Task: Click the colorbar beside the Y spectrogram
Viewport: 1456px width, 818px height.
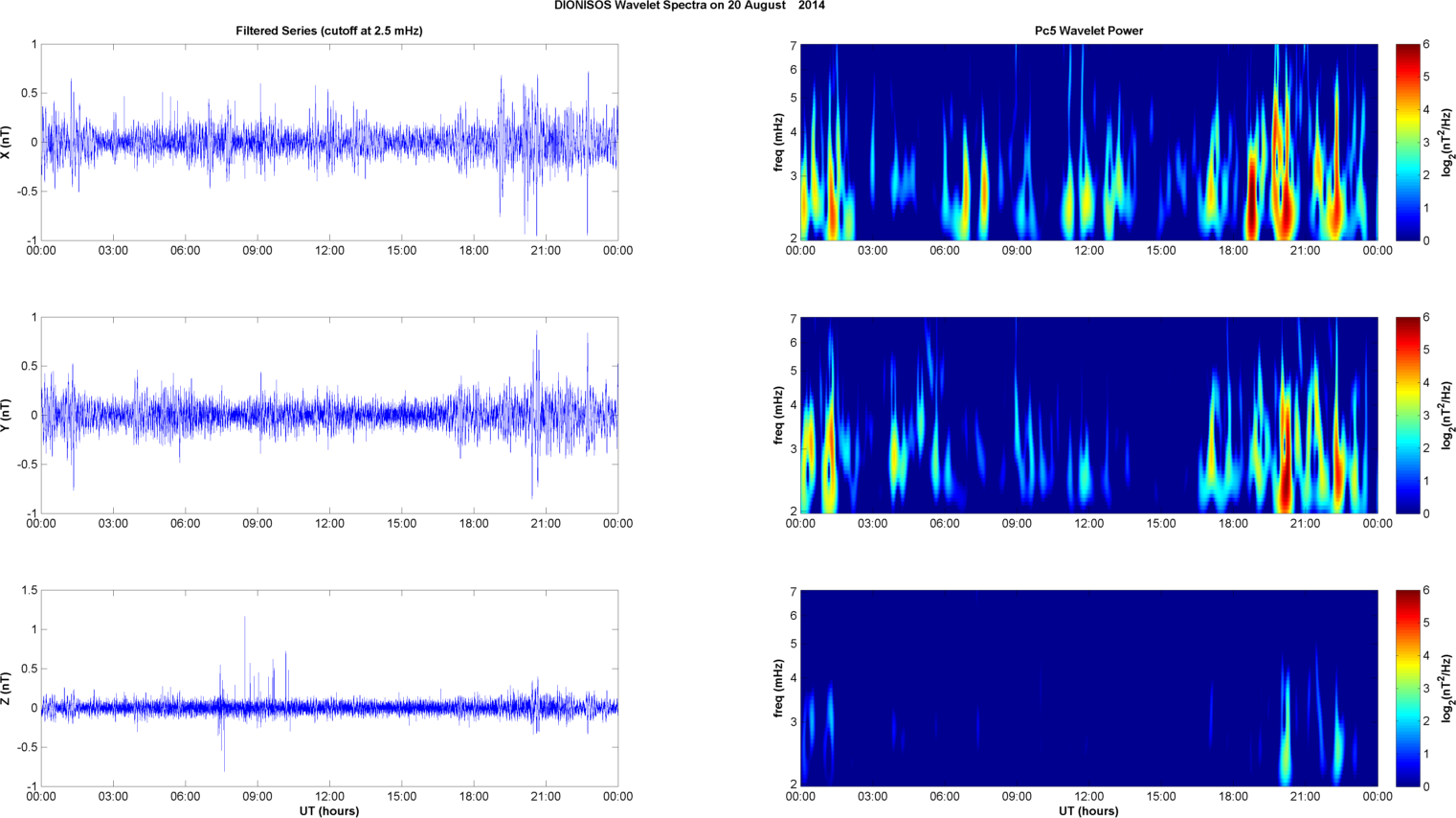Action: pyautogui.click(x=1407, y=415)
